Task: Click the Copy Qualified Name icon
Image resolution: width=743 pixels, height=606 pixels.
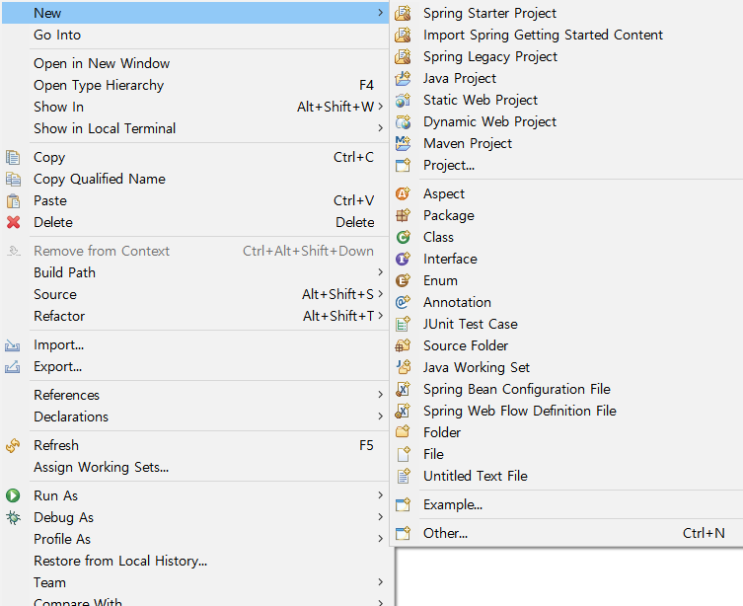Action: click(x=13, y=179)
